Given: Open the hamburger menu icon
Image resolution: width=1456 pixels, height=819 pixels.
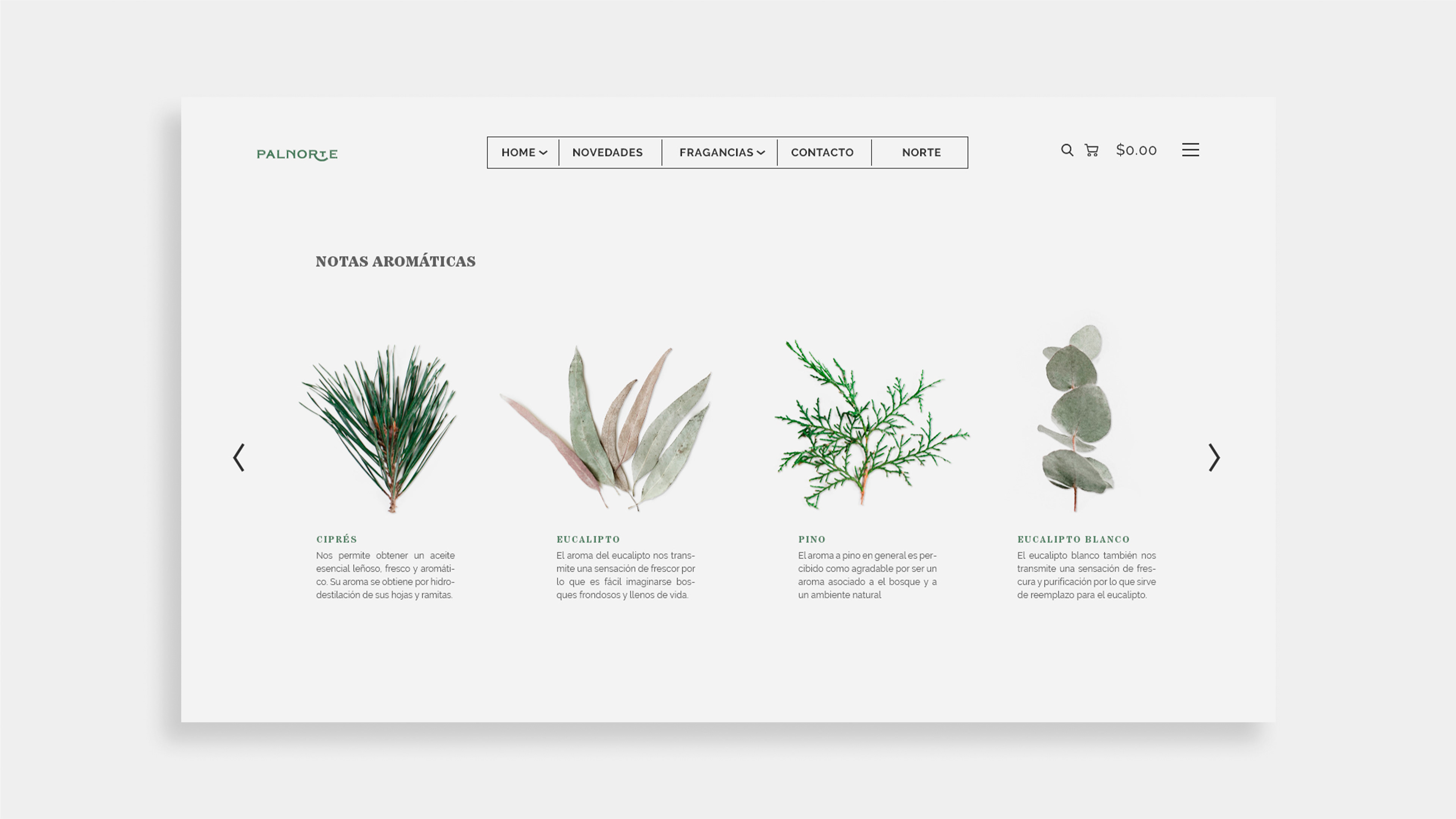Looking at the screenshot, I should click(1190, 150).
